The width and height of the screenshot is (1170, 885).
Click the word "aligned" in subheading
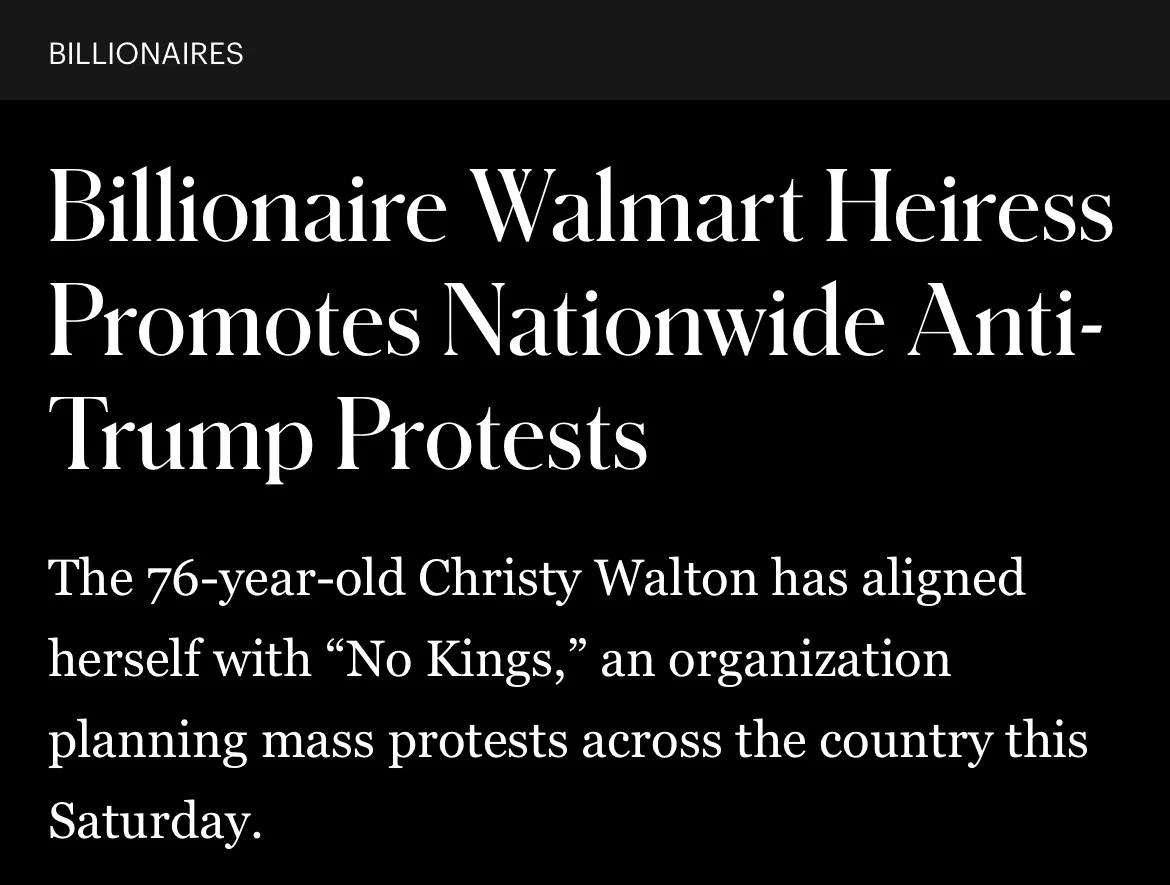pos(943,580)
